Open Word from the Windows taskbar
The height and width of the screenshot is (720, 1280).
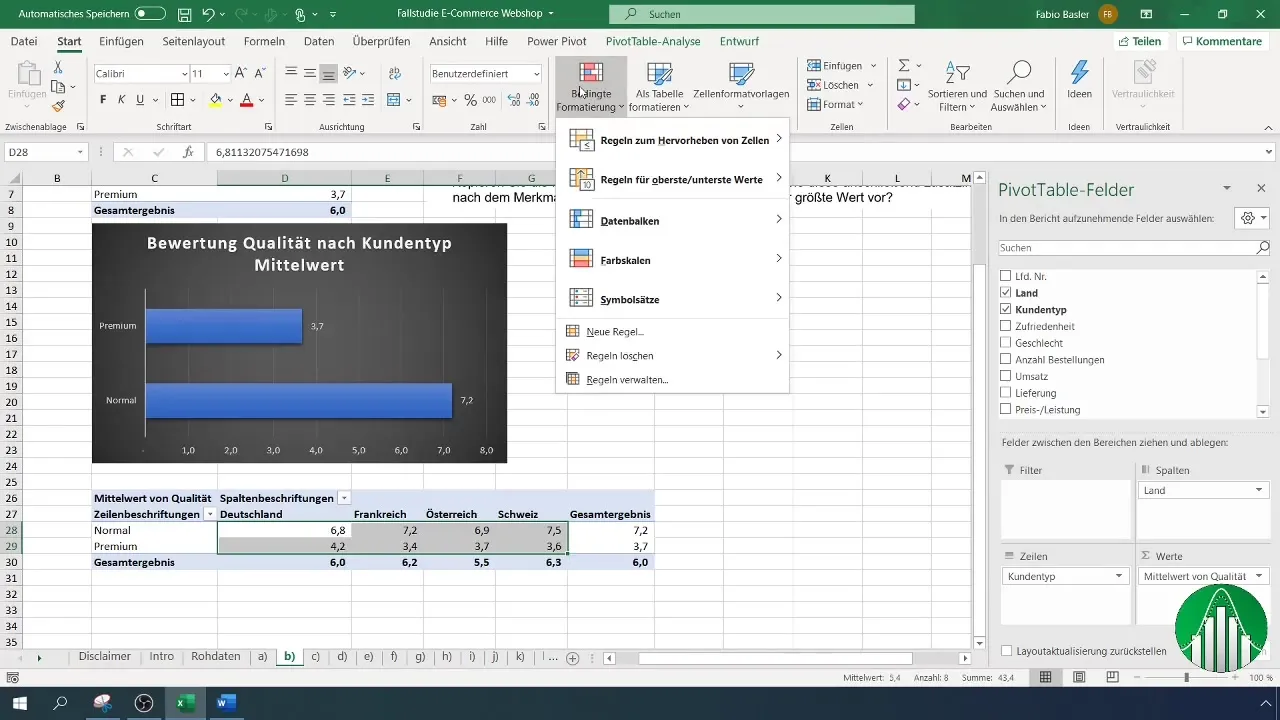click(x=225, y=703)
